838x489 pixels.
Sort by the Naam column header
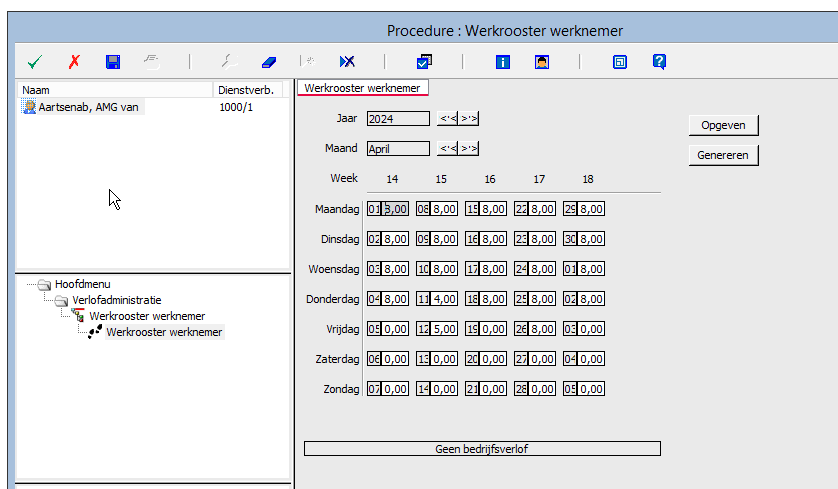click(x=115, y=90)
